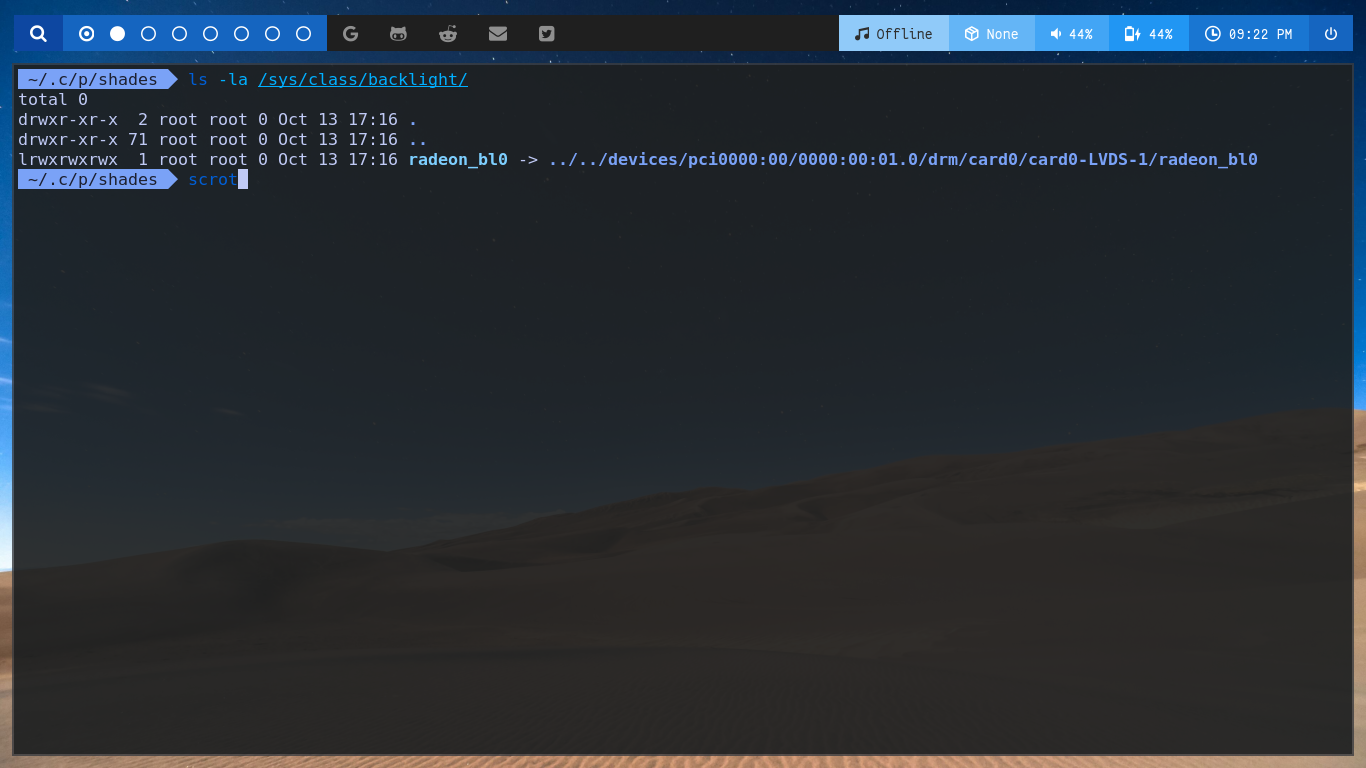
Task: Select the last empty workspace circle
Action: [302, 33]
